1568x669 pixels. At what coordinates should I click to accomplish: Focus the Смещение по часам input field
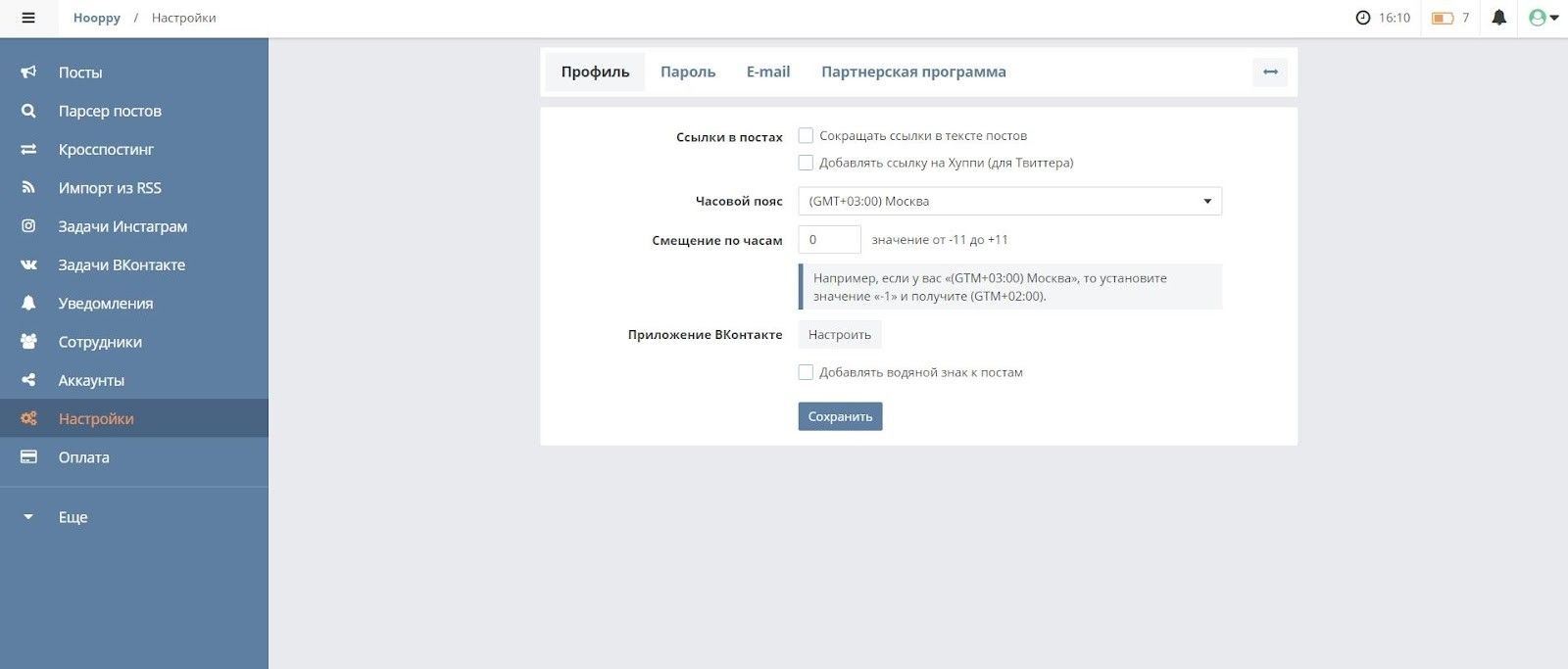pyautogui.click(x=829, y=239)
